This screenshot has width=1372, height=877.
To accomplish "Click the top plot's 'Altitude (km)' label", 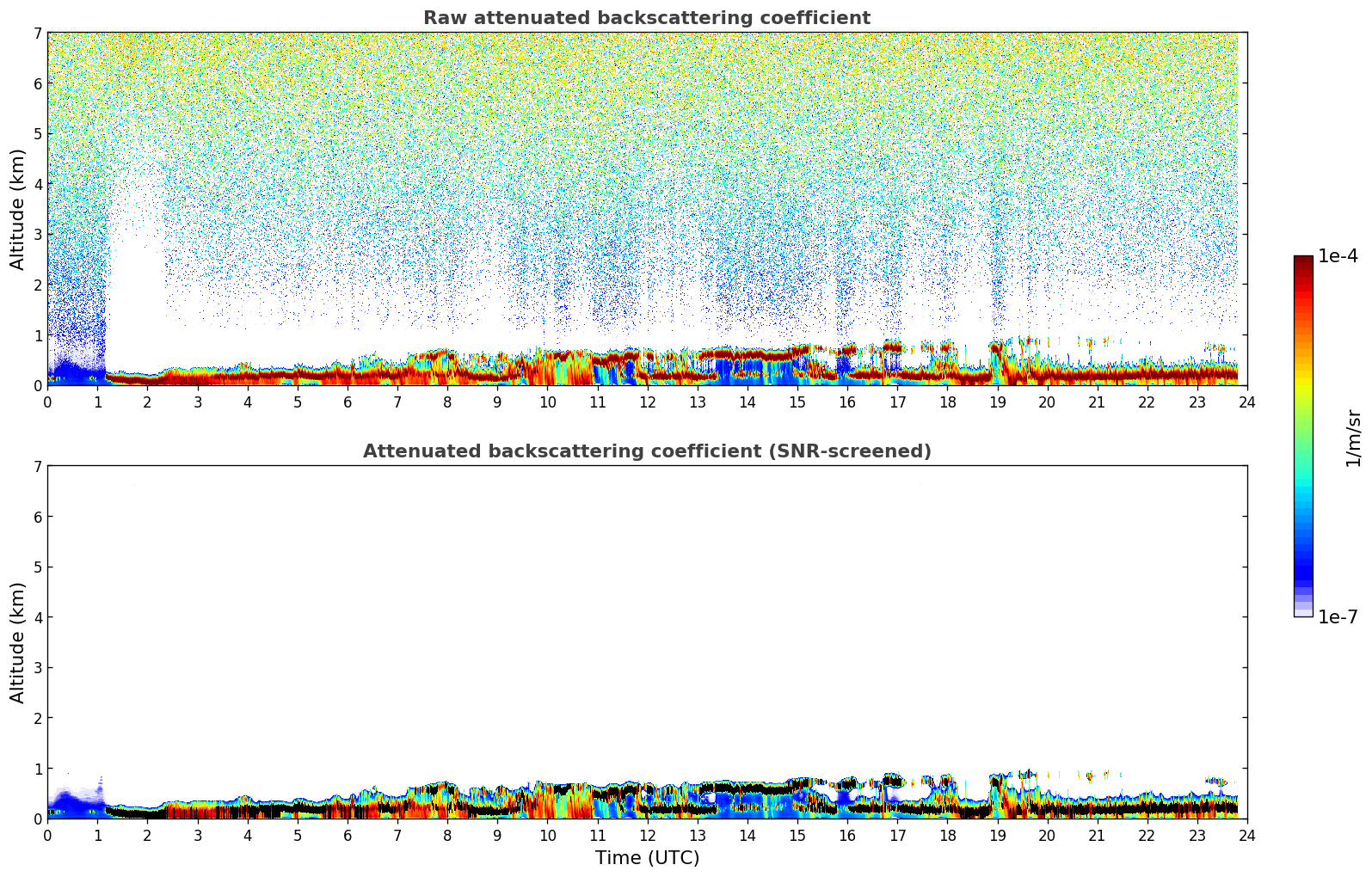I will (18, 209).
